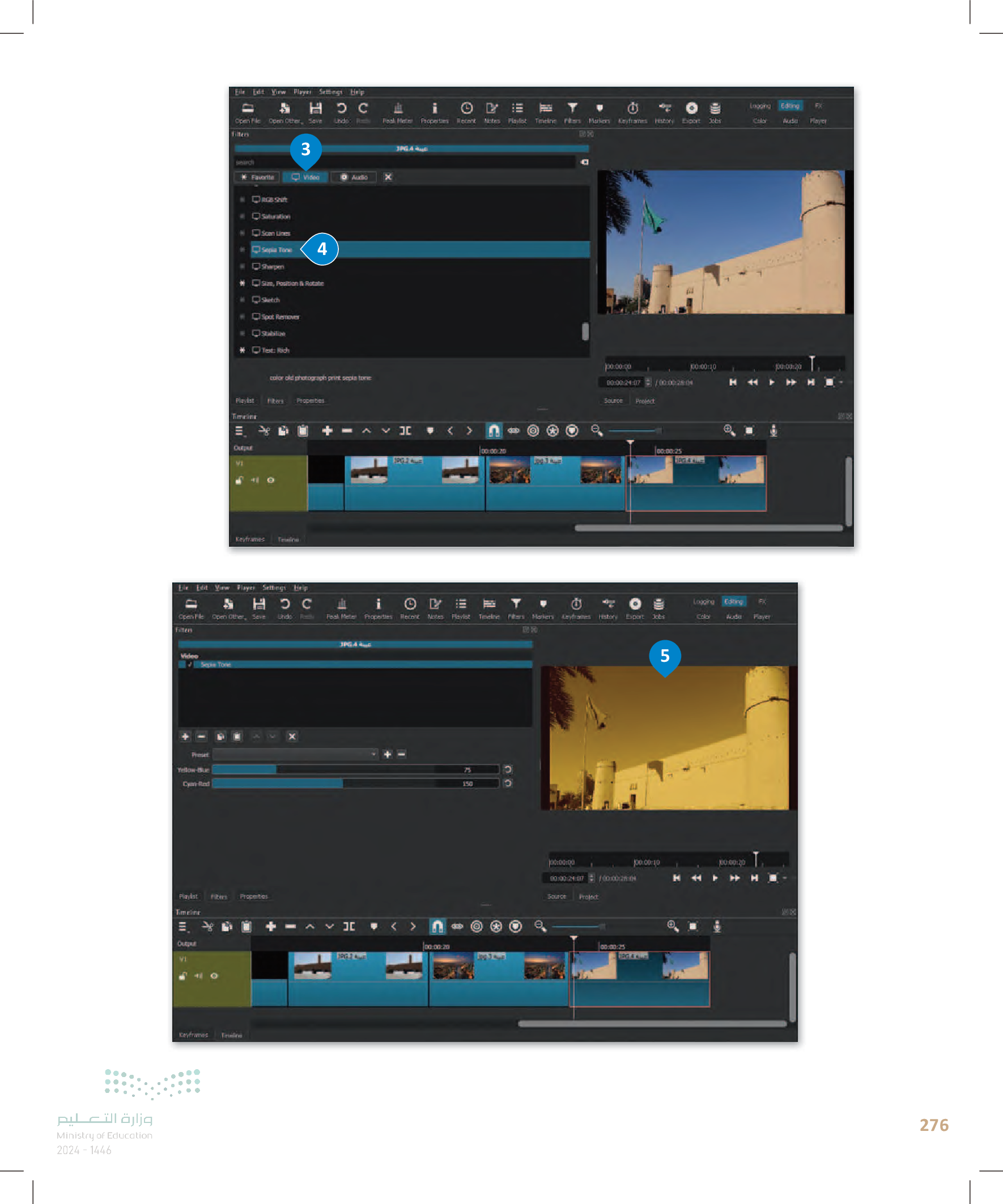Click the filter search field

[x=403, y=162]
